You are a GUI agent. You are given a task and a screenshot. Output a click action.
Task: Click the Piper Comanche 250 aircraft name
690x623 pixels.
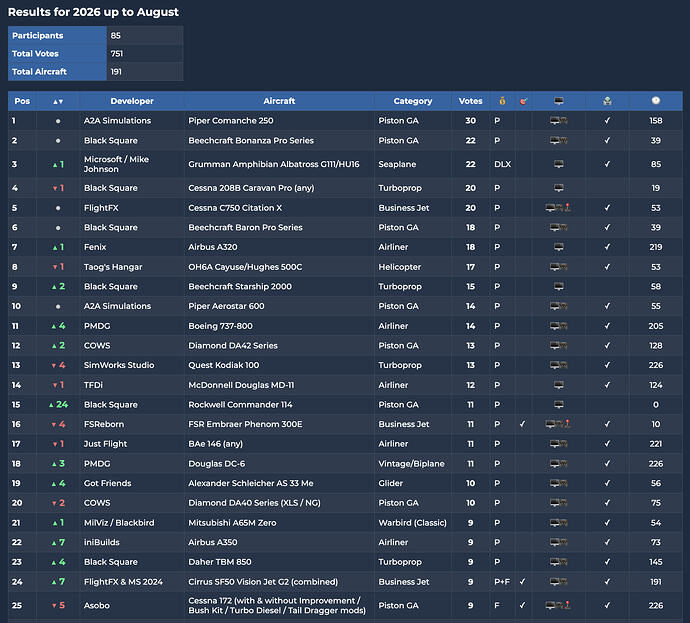231,121
